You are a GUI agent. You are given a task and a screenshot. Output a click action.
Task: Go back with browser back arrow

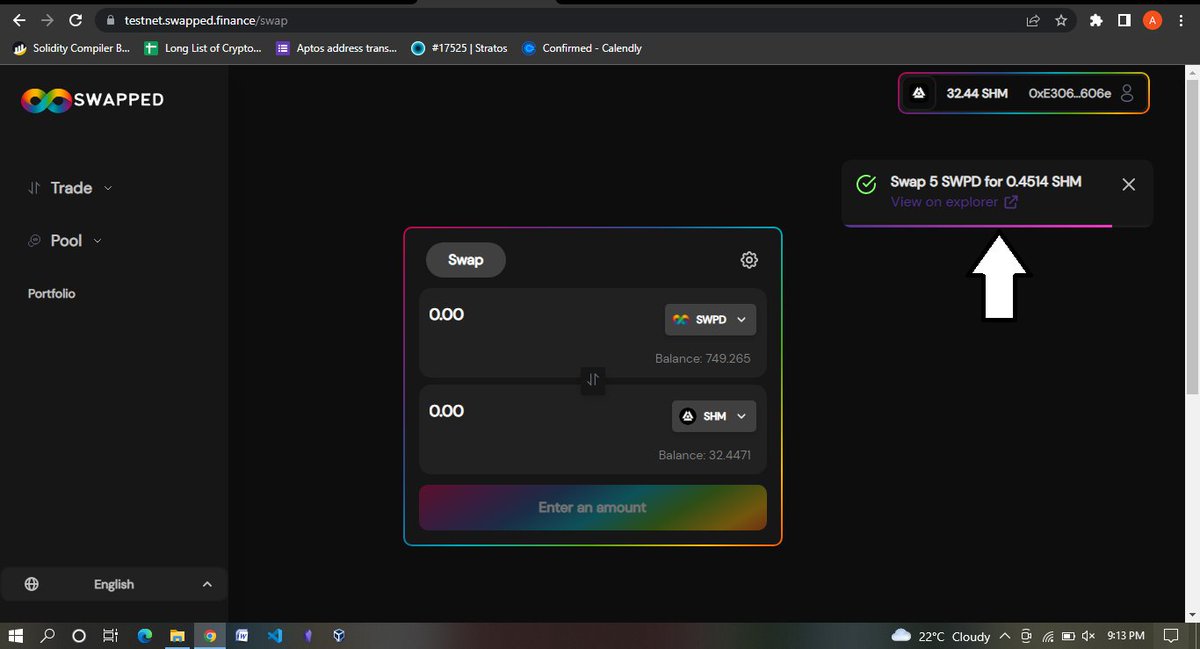(19, 20)
